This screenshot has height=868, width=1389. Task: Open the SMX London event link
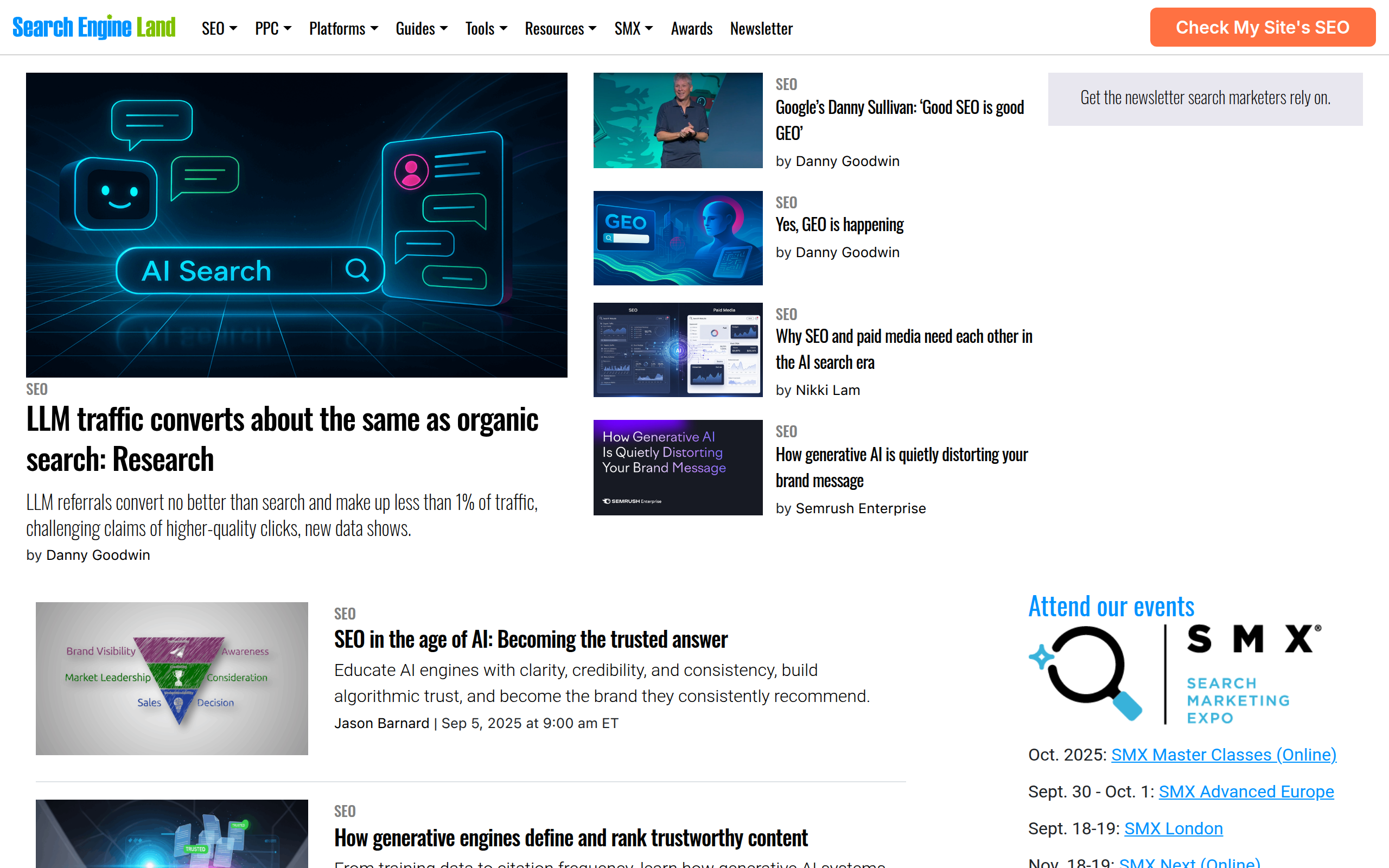(1173, 828)
